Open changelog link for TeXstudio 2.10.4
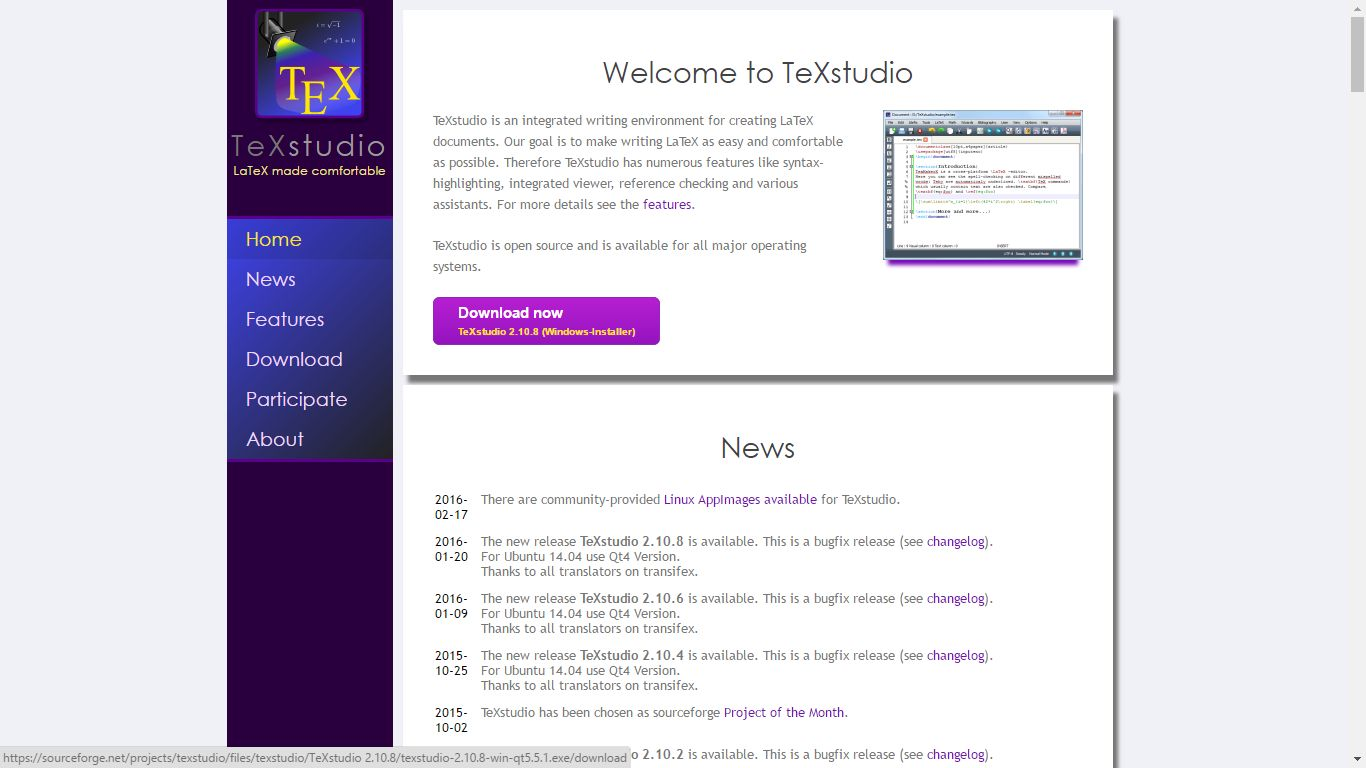This screenshot has width=1366, height=768. point(956,655)
